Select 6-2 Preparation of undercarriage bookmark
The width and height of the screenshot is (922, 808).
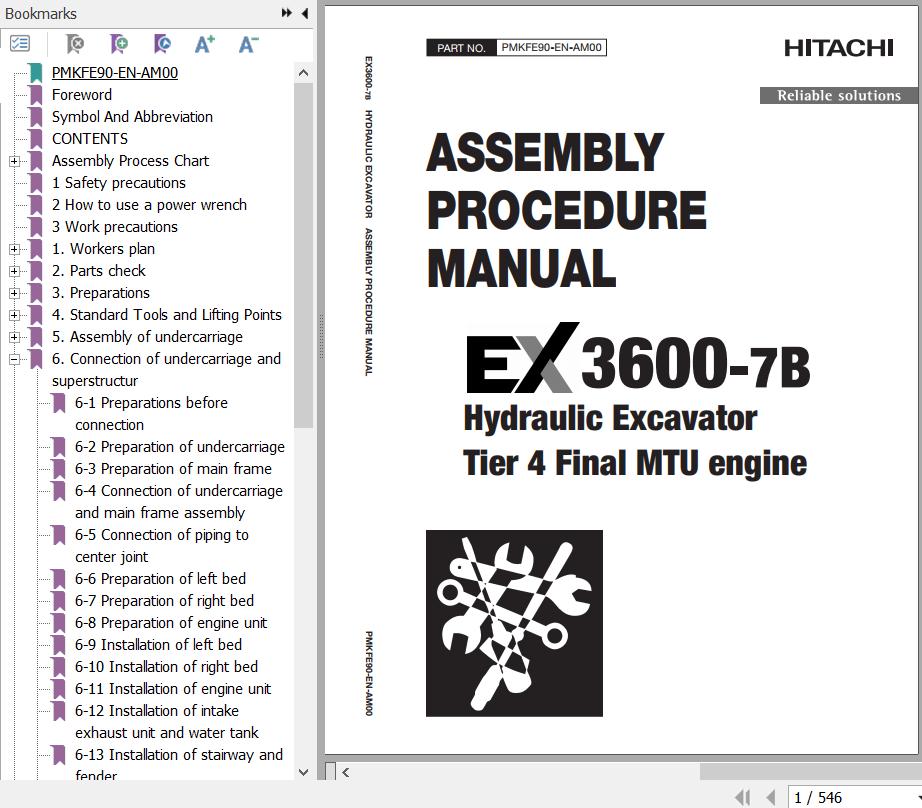coord(180,447)
